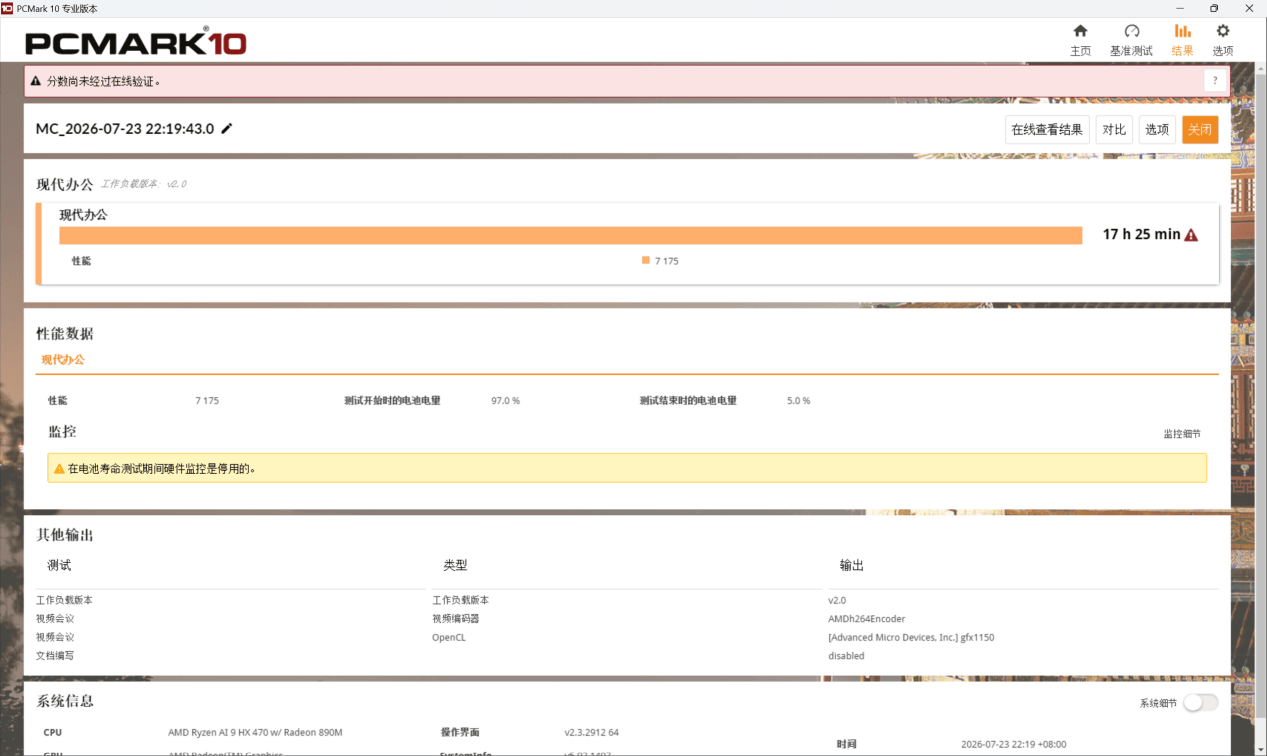Open the 选项 button beside 对比

pyautogui.click(x=1157, y=130)
